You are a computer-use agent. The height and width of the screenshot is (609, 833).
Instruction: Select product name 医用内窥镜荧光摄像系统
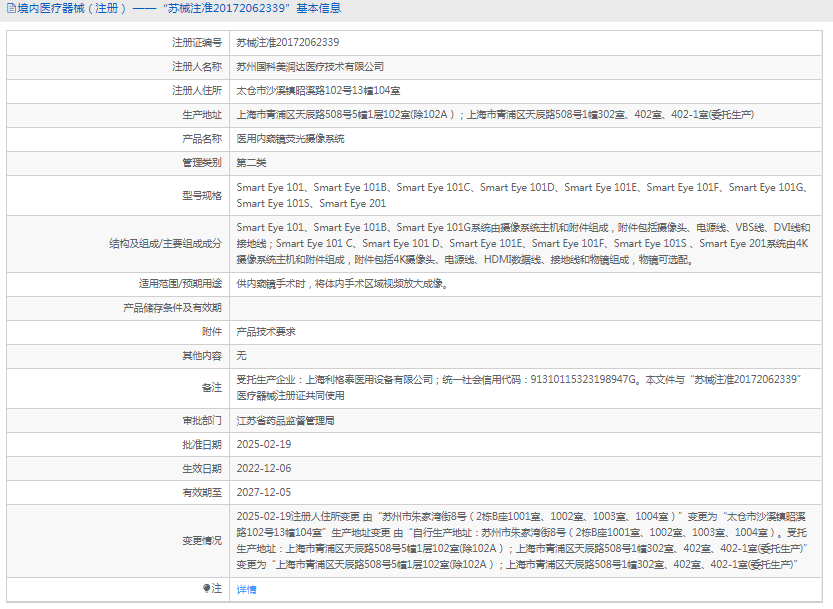290,139
